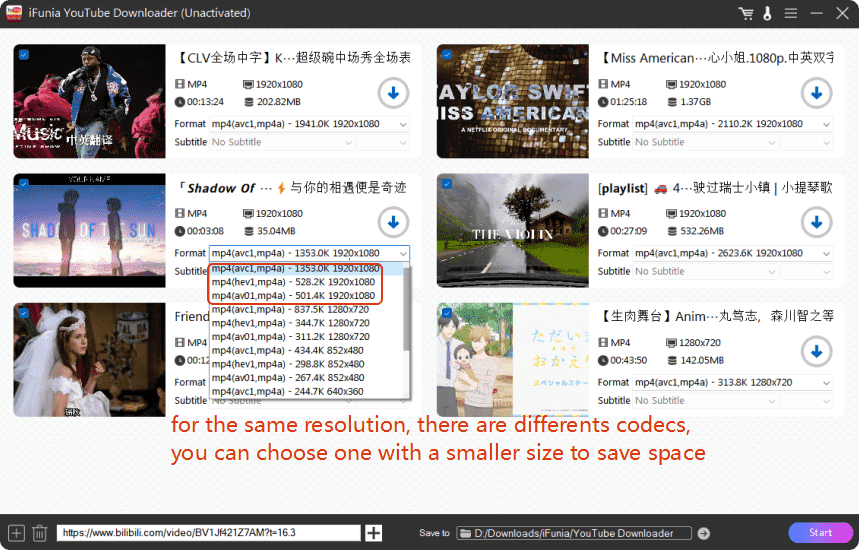Choose mp4(av01,mp4a) 311.2K 1280x720 format

[x=294, y=336]
